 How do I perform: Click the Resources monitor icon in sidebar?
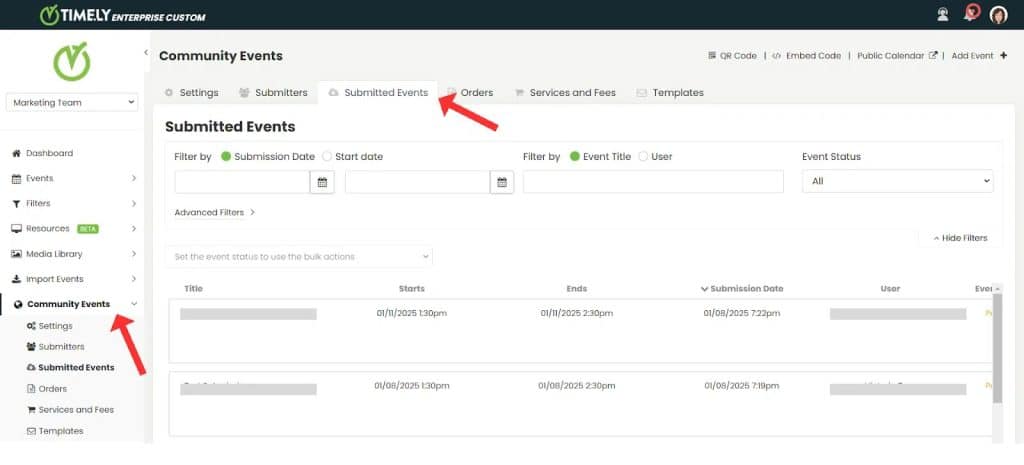pos(17,229)
